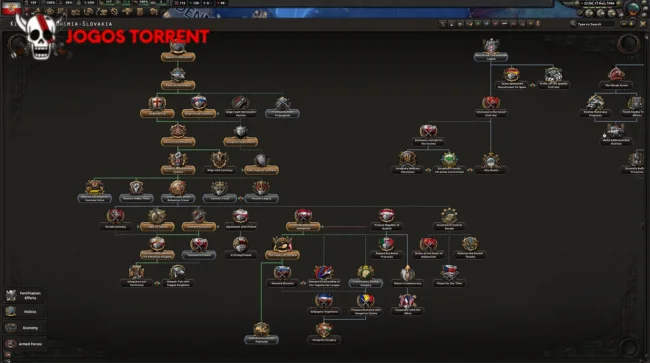
Task: Select the Align with Germany focus icon
Action: [219, 160]
